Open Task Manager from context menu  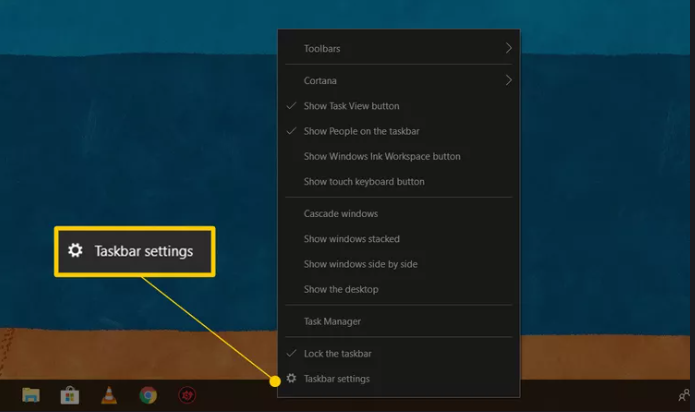click(x=399, y=321)
